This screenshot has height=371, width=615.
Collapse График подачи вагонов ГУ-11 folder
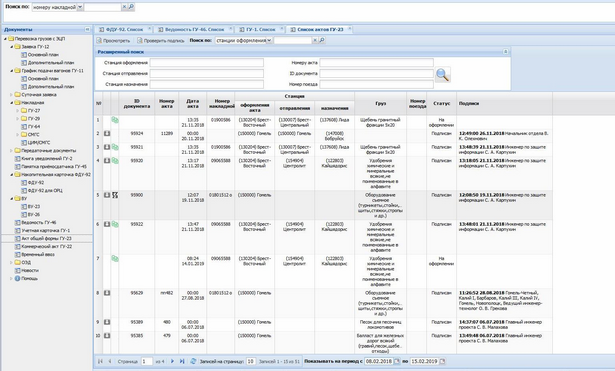(12, 71)
